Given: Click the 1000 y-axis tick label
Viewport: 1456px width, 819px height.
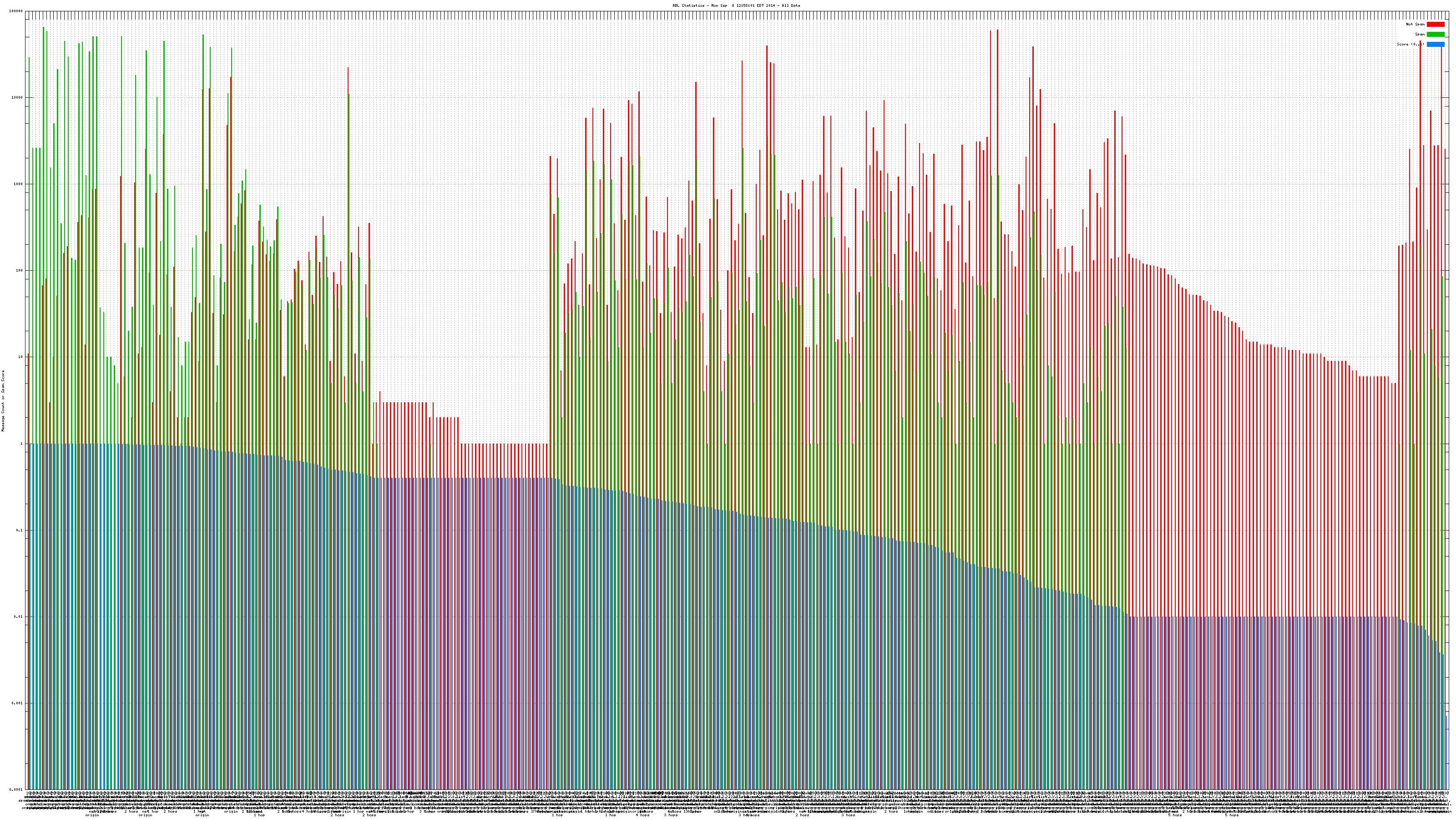Looking at the screenshot, I should [x=18, y=184].
